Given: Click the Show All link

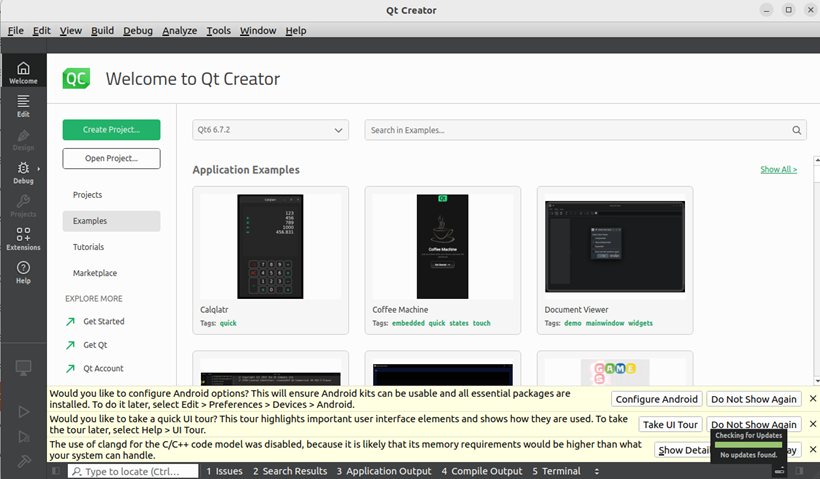Looking at the screenshot, I should click(779, 169).
